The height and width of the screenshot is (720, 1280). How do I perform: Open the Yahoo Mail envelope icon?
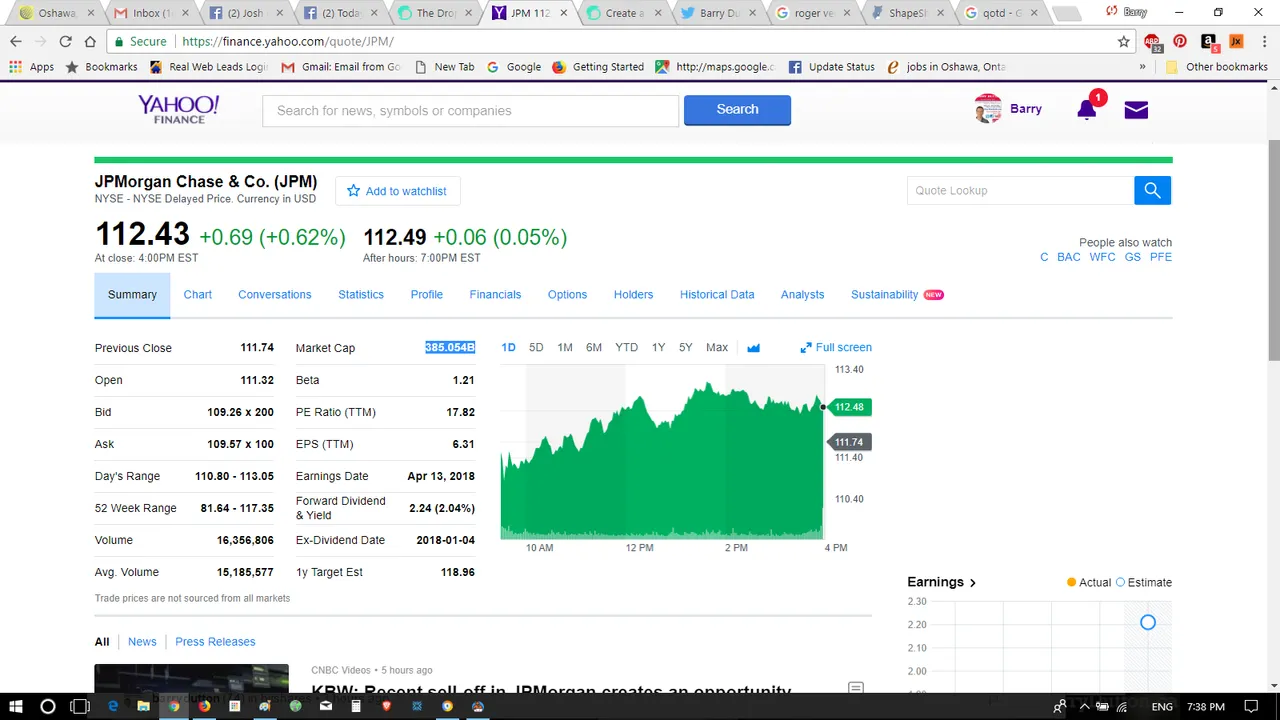1136,110
